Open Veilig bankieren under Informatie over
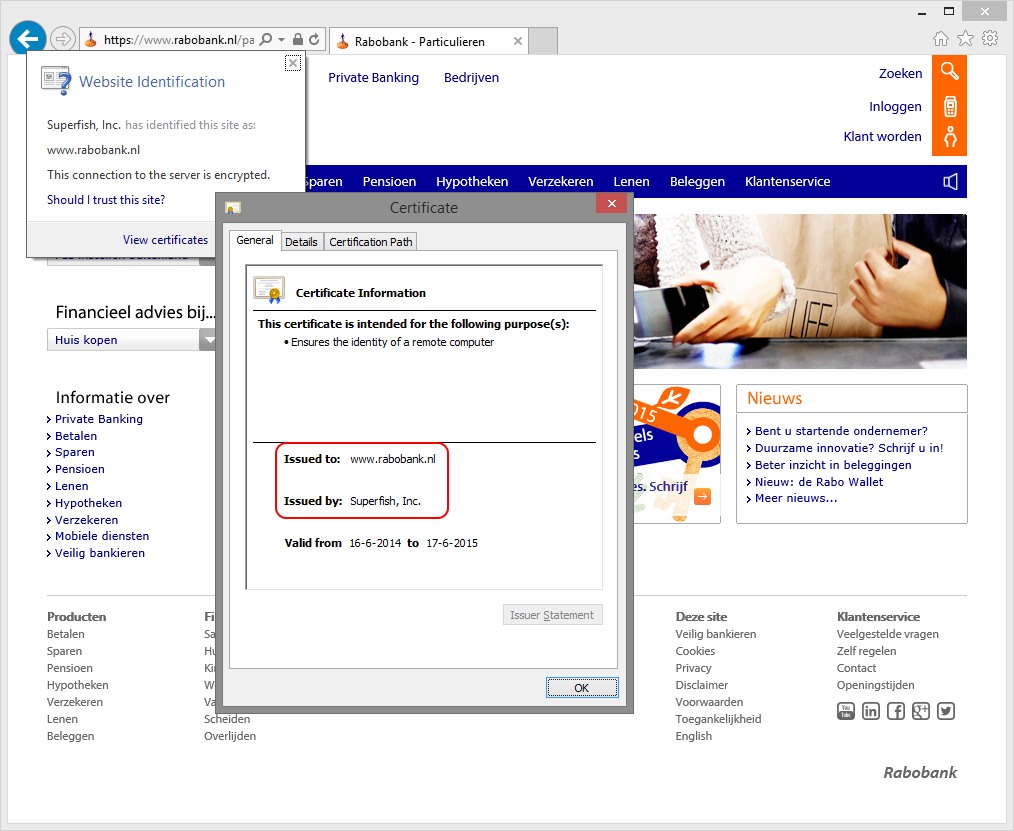This screenshot has width=1014, height=831. pyautogui.click(x=100, y=553)
